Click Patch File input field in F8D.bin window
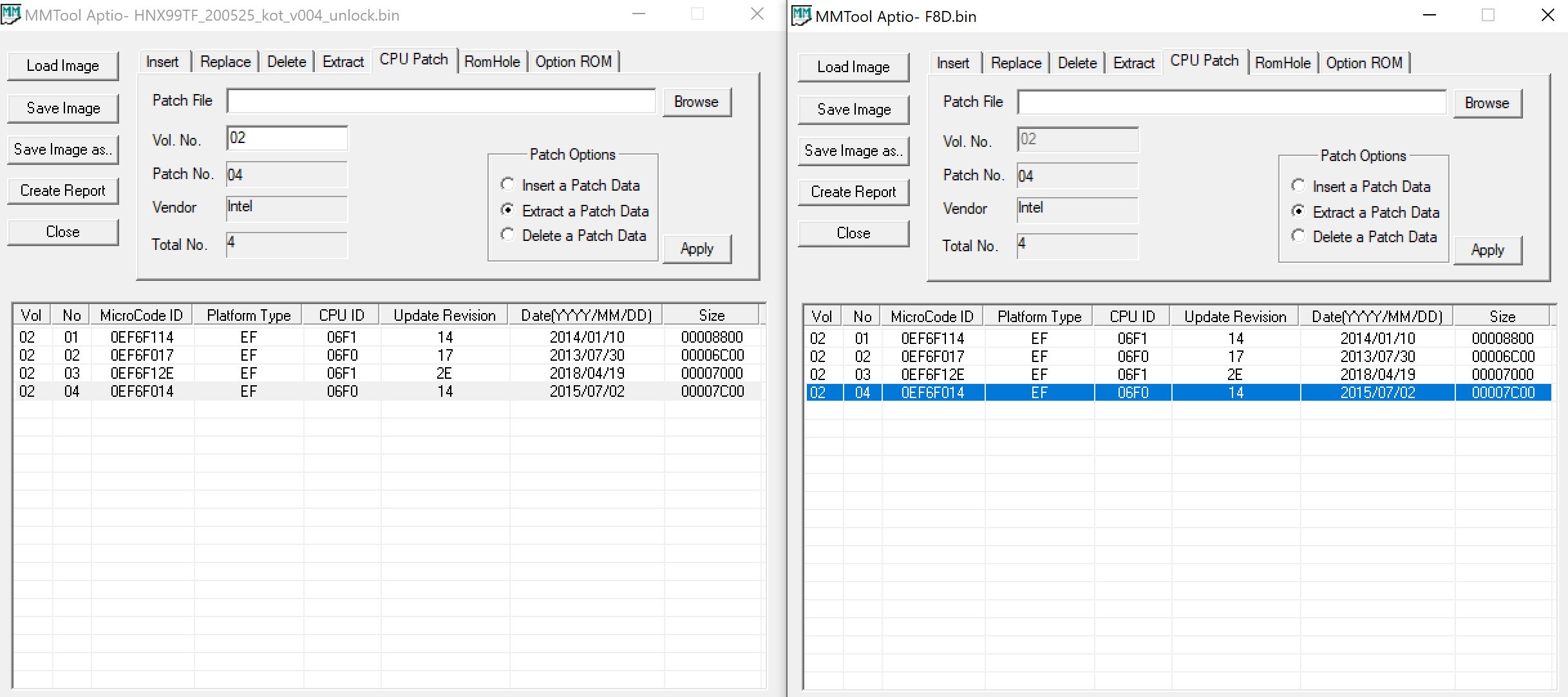 [1231, 102]
